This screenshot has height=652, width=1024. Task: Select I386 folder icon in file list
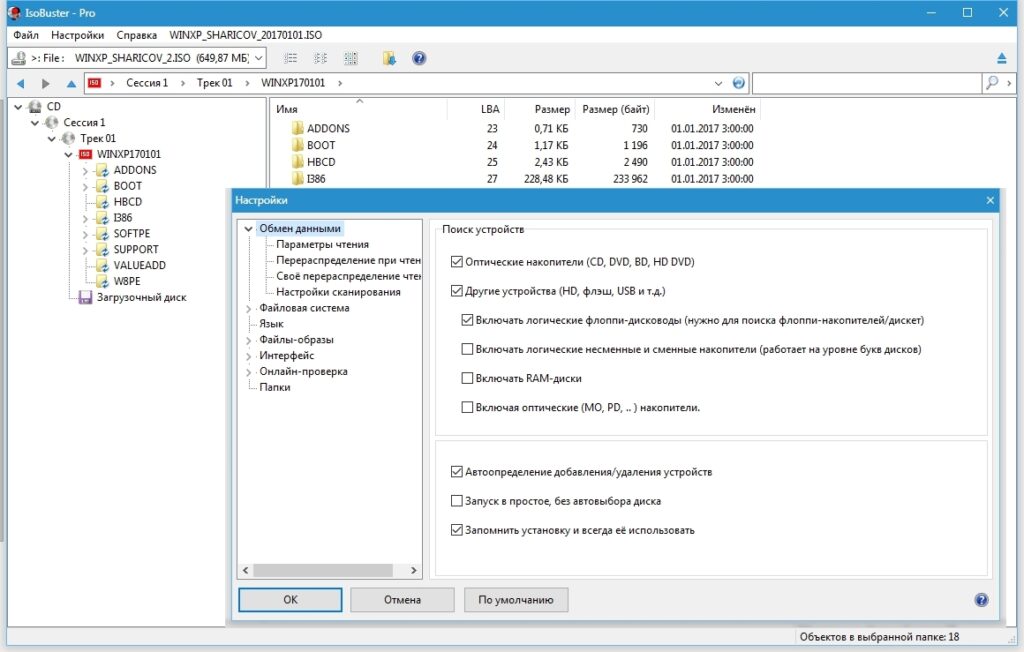click(298, 178)
